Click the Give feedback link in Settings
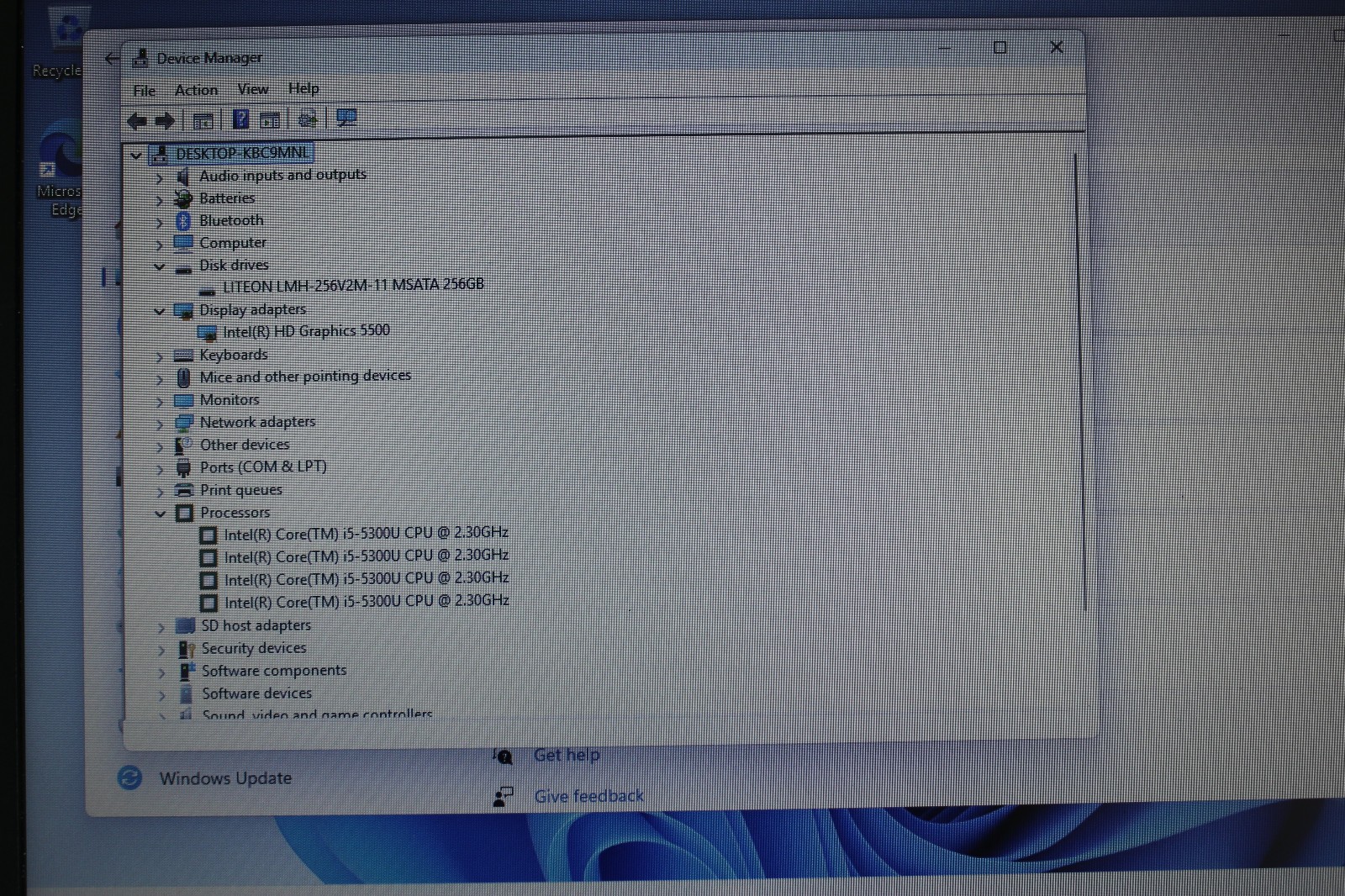 588,796
